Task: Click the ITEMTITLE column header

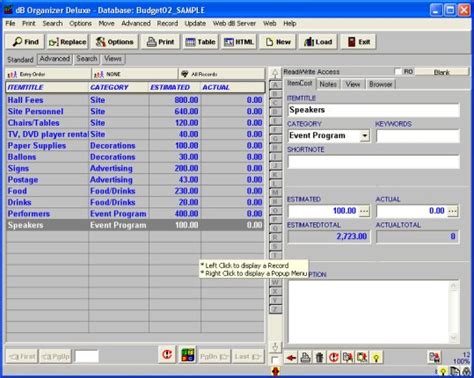Action: coord(47,87)
